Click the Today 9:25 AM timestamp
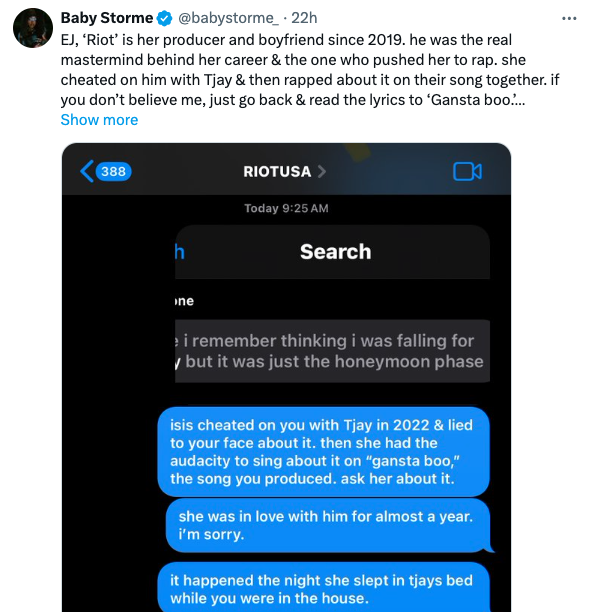590x612 pixels. (286, 208)
